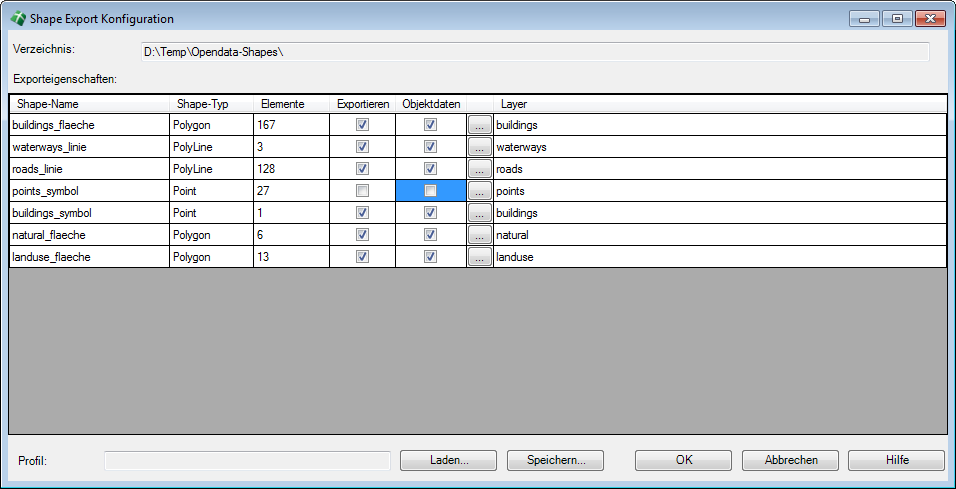This screenshot has height=489, width=956.
Task: Click the ellipsis button for natural_flaeche row
Action: point(479,235)
